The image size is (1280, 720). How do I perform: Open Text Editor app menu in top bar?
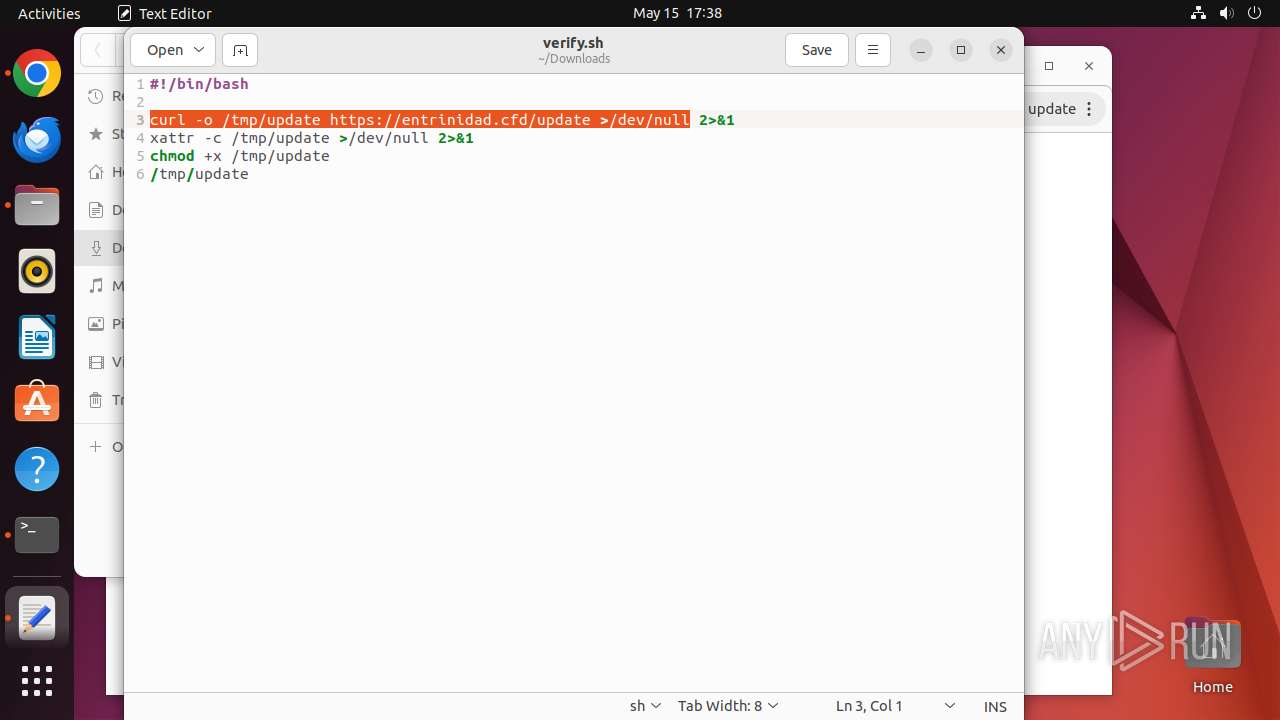click(x=165, y=13)
